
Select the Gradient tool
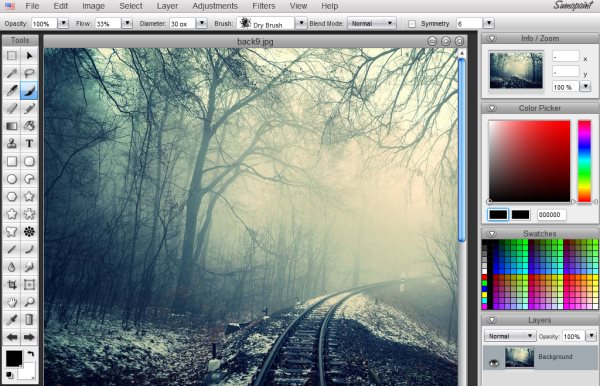point(12,126)
